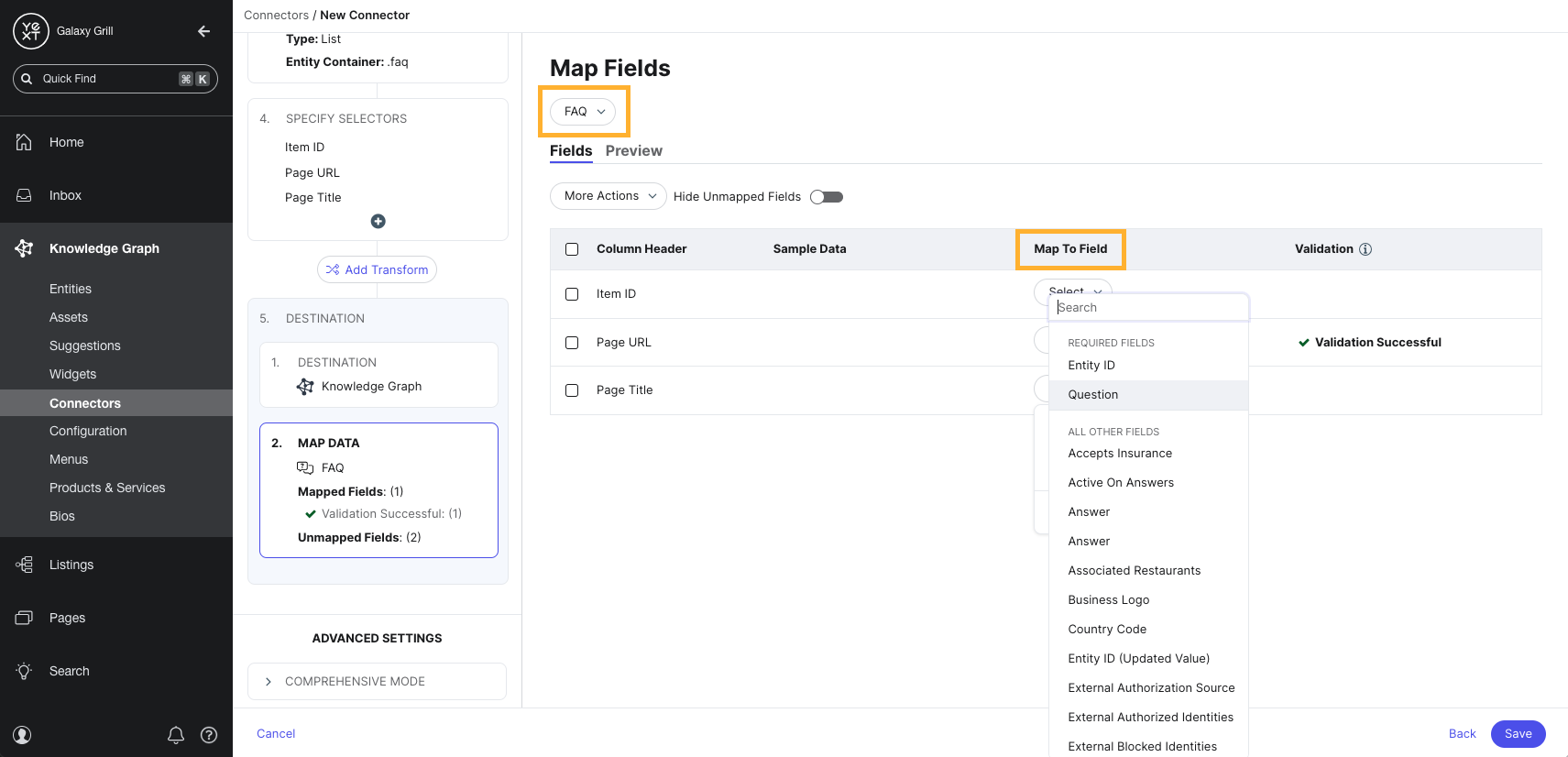1568x757 pixels.
Task: Click Connectors breadcrumb link
Action: click(276, 16)
